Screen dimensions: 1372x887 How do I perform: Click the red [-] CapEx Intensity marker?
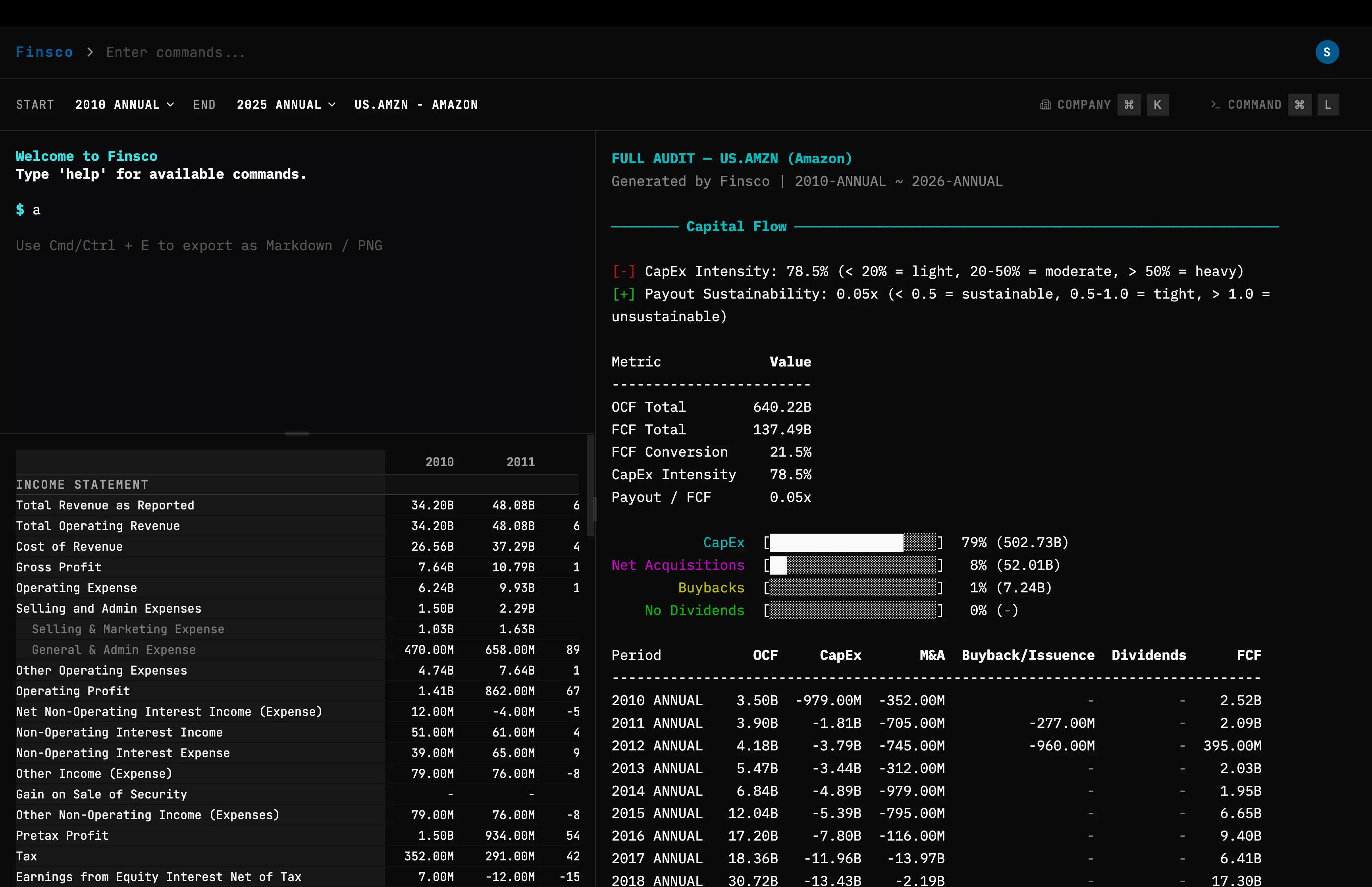[624, 271]
